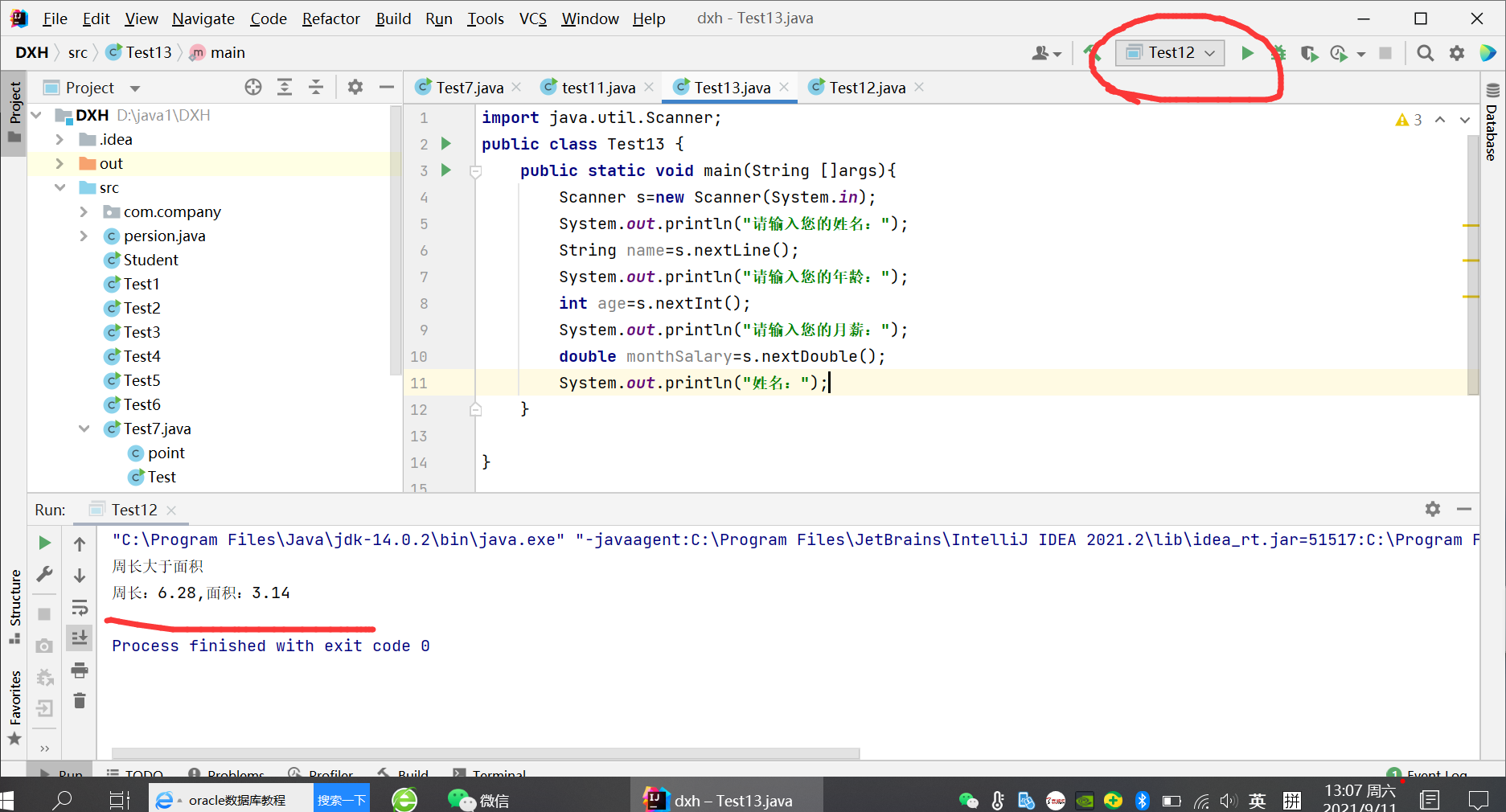Viewport: 1506px width, 812px height.
Task: Open the Structure tool window
Action: click(x=14, y=607)
